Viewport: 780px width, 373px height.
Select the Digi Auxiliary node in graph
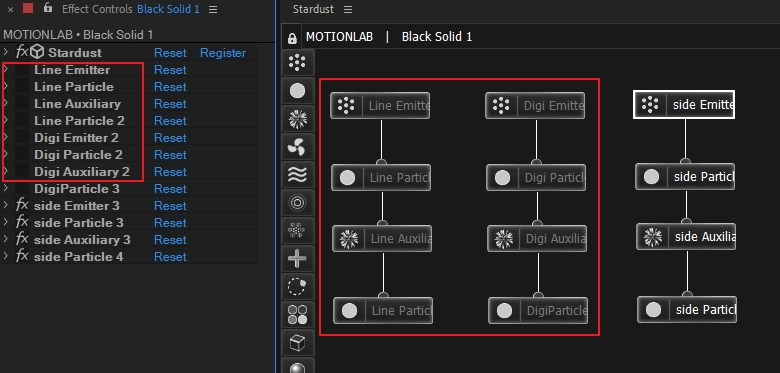point(537,239)
